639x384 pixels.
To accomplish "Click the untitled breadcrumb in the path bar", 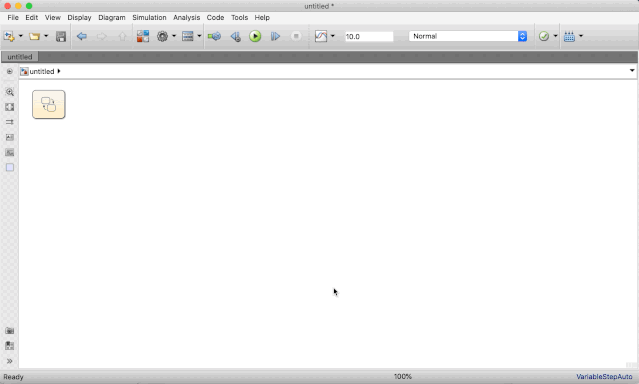I will [42, 71].
